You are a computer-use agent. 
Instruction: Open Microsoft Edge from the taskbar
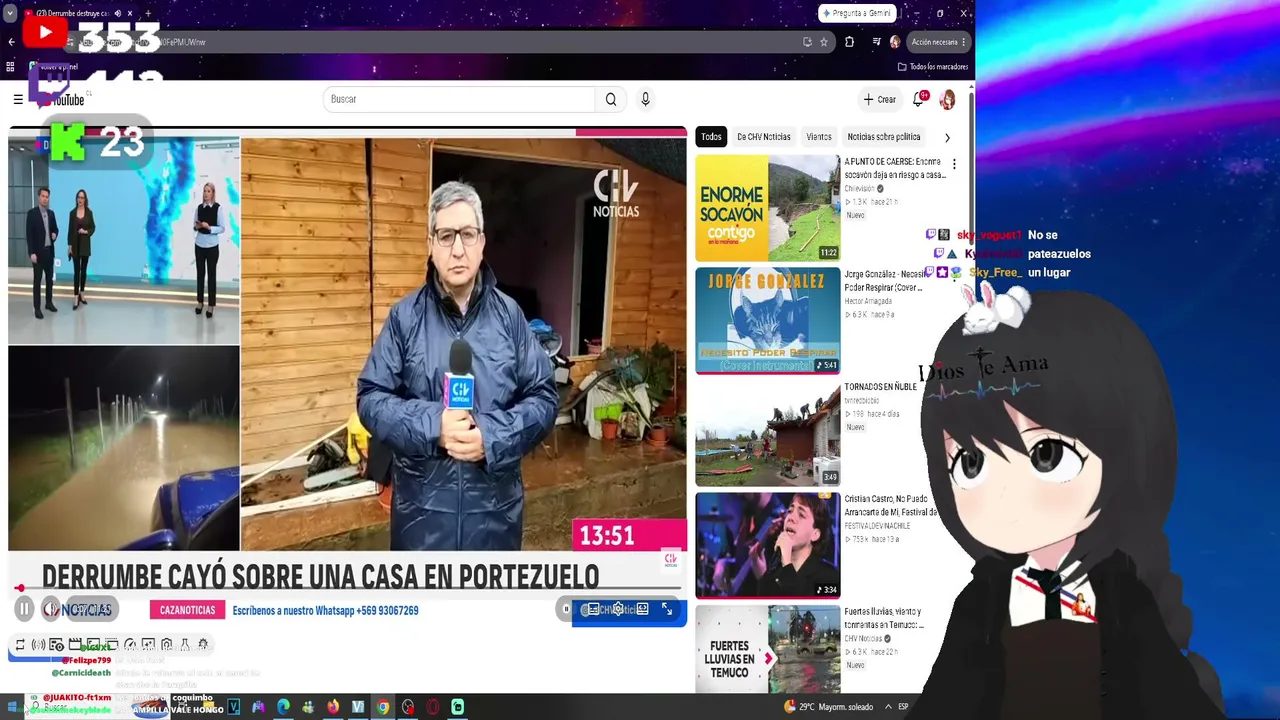tap(283, 707)
